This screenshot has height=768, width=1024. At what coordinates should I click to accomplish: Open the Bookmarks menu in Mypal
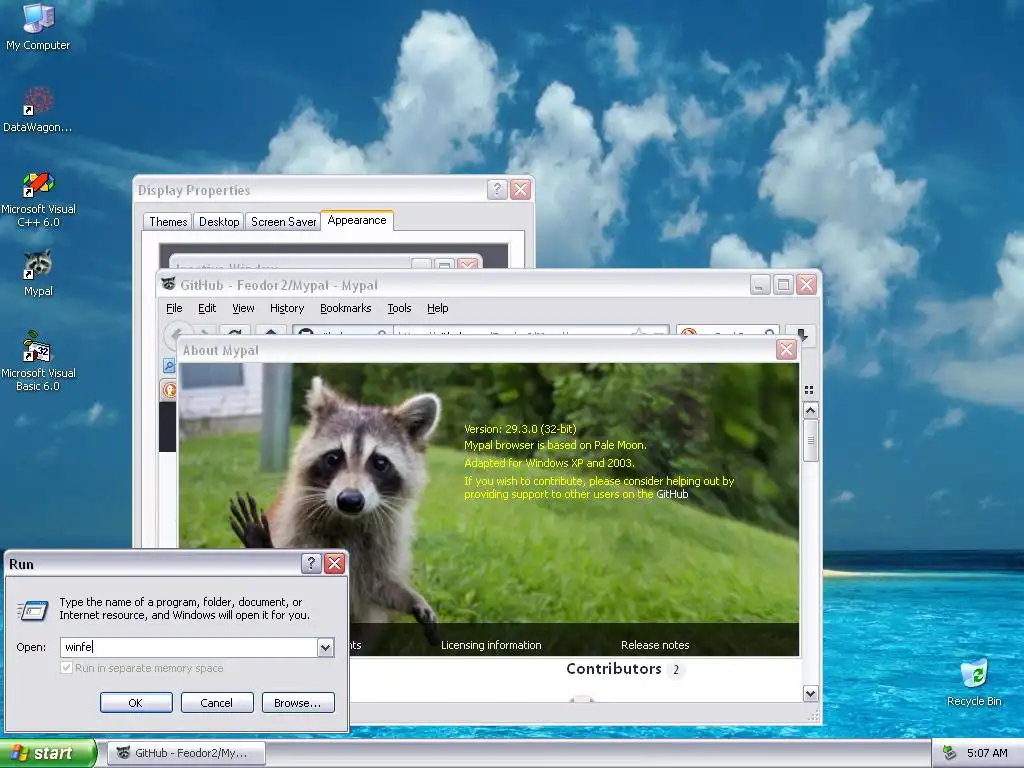click(x=345, y=308)
